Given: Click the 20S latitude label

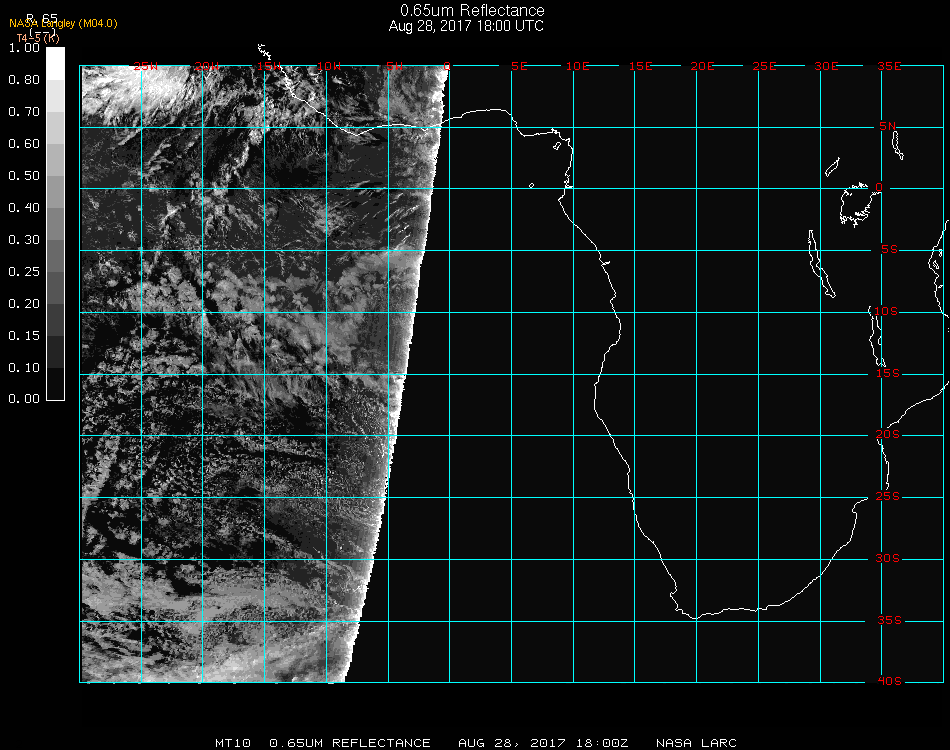Looking at the screenshot, I should 888,435.
